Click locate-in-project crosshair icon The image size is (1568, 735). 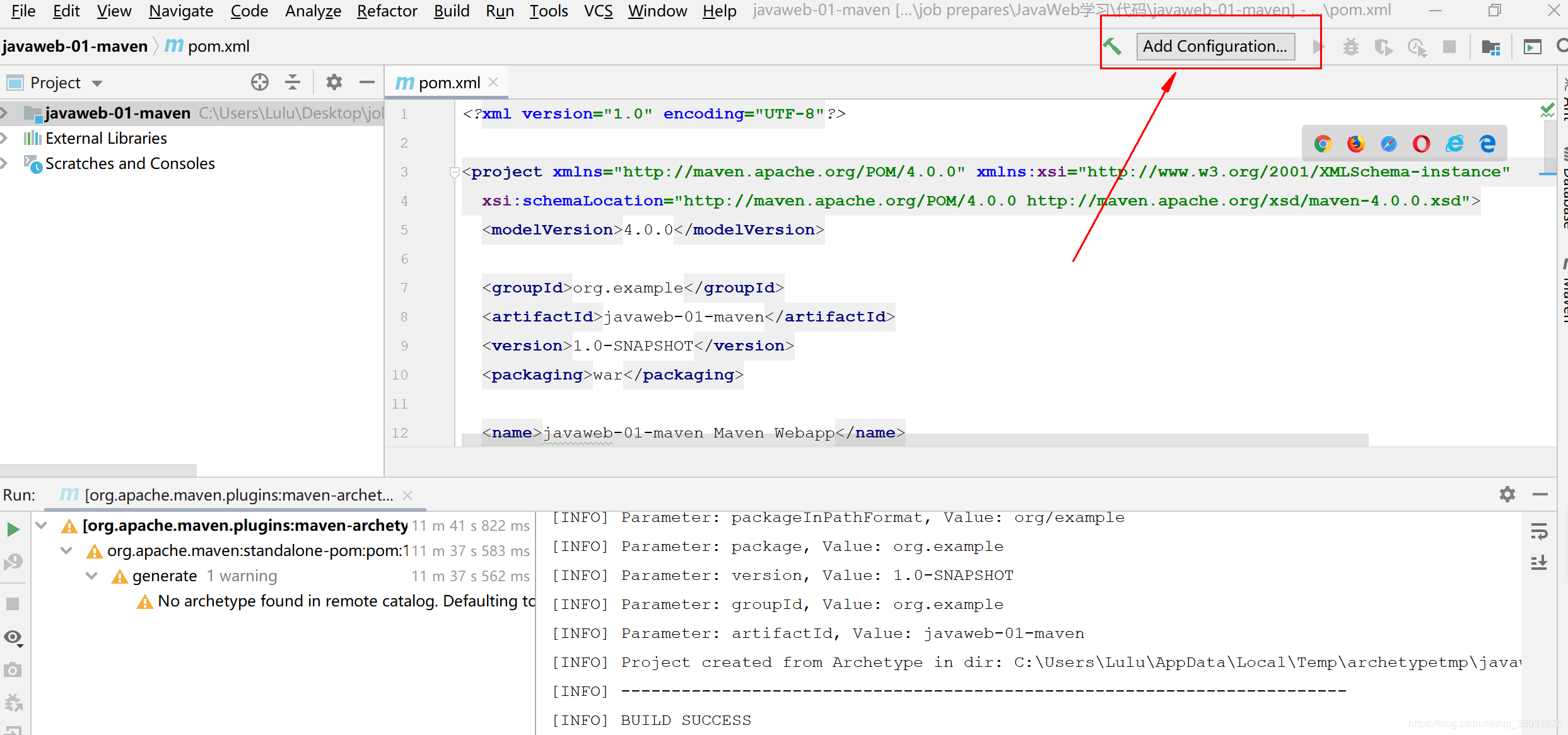pos(259,83)
